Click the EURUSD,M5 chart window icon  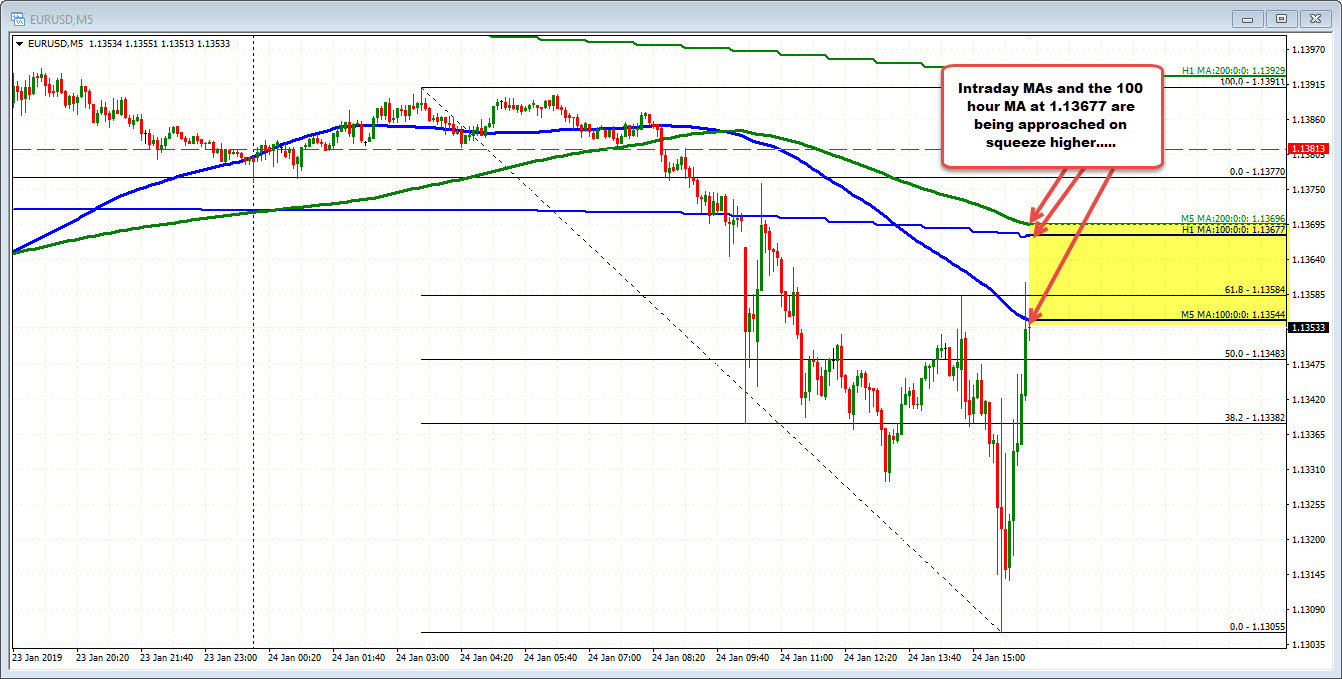click(x=18, y=18)
